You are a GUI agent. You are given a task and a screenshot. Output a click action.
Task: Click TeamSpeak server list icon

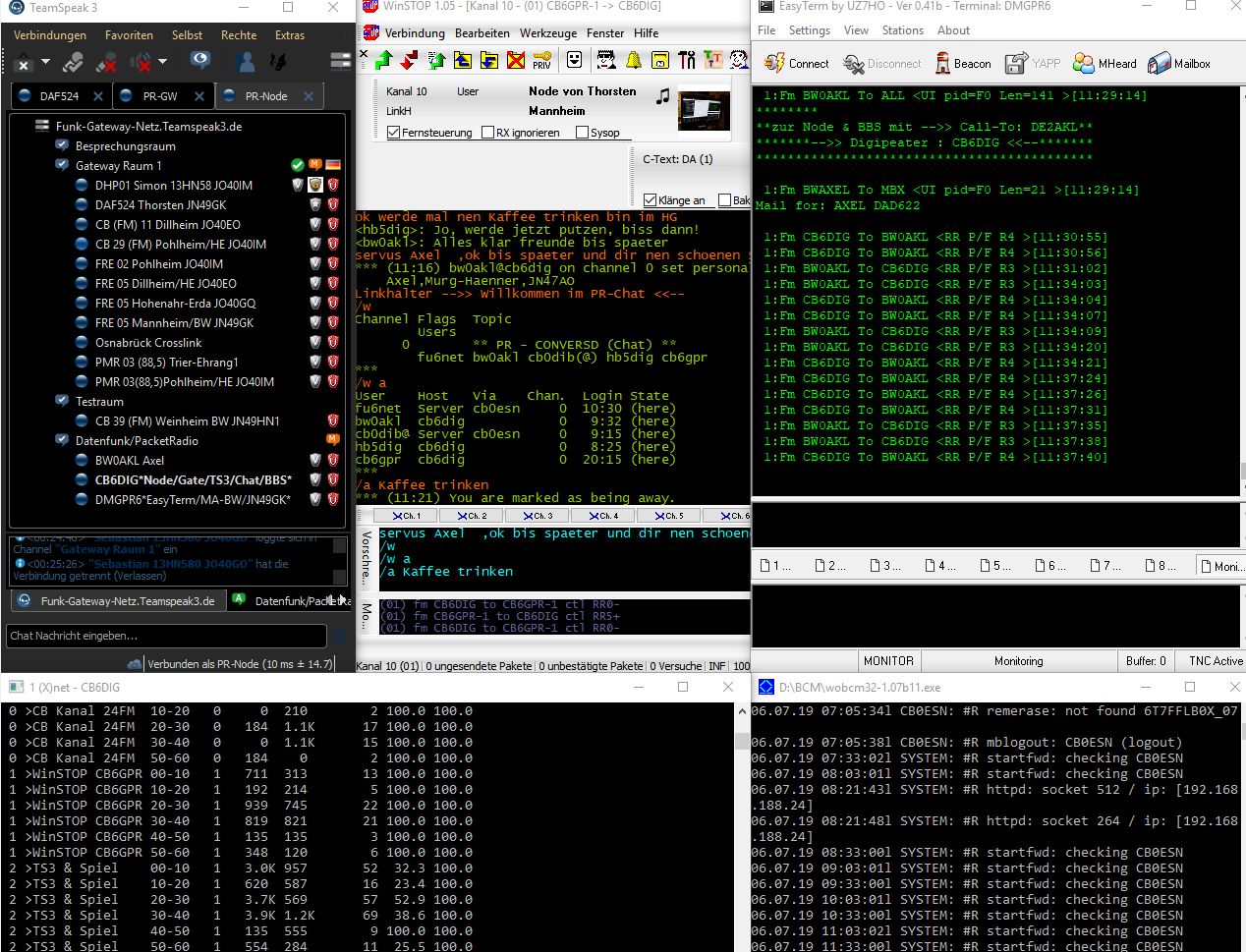click(x=340, y=62)
